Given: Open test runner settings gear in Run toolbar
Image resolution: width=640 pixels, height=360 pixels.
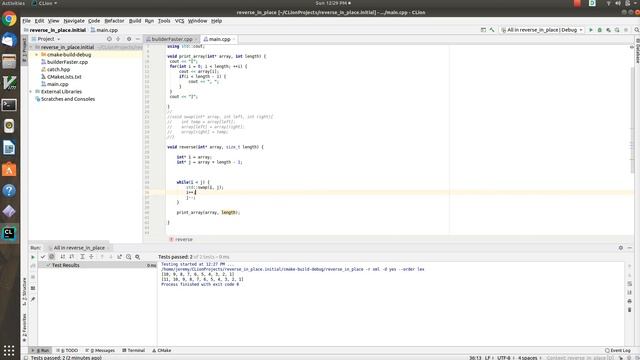Looking at the screenshot, I should [x=138, y=257].
